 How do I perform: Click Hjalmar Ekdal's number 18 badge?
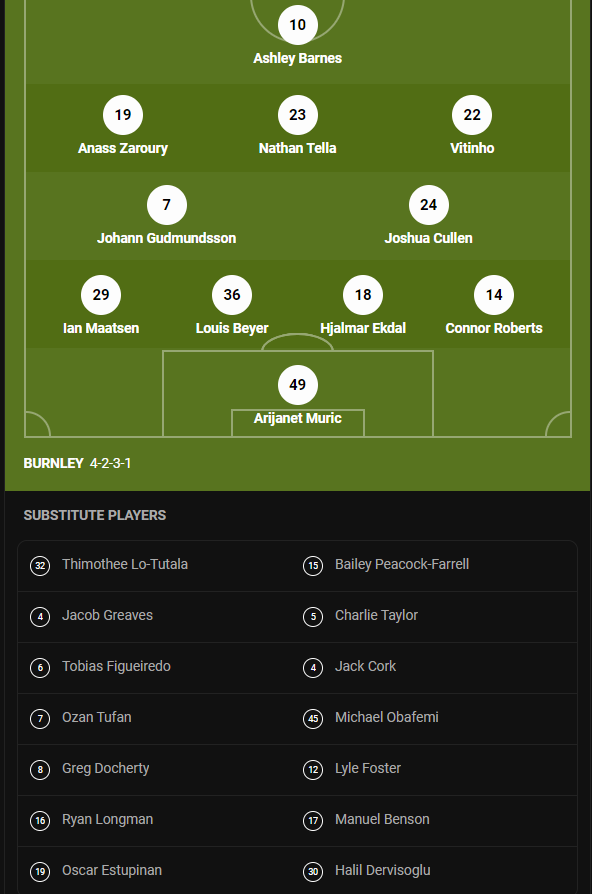pyautogui.click(x=363, y=295)
